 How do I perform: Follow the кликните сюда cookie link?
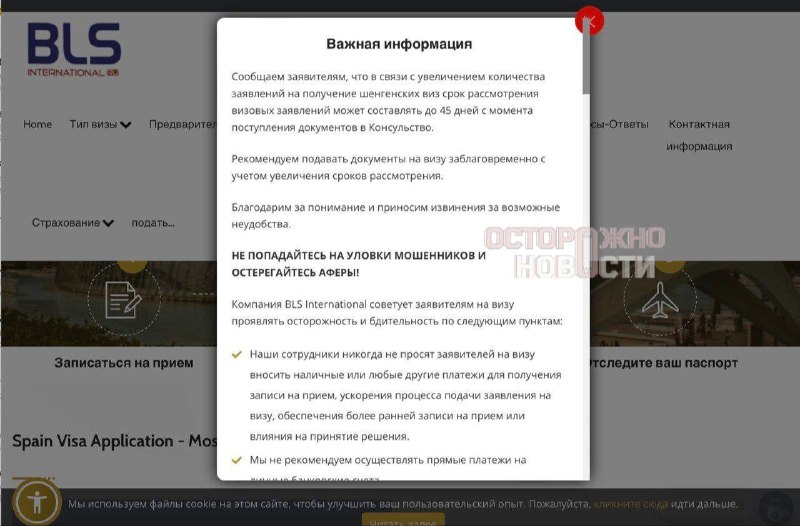631,504
